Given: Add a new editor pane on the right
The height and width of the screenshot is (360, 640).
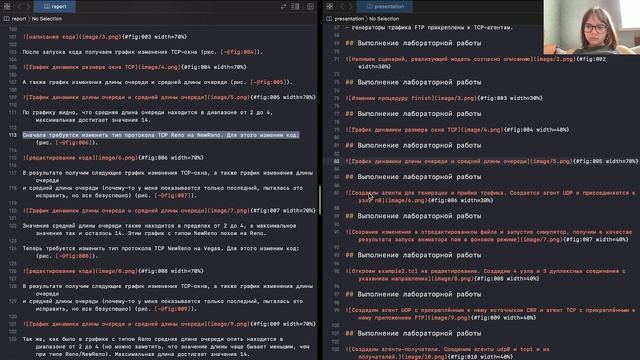Looking at the screenshot, I should tap(310, 7).
